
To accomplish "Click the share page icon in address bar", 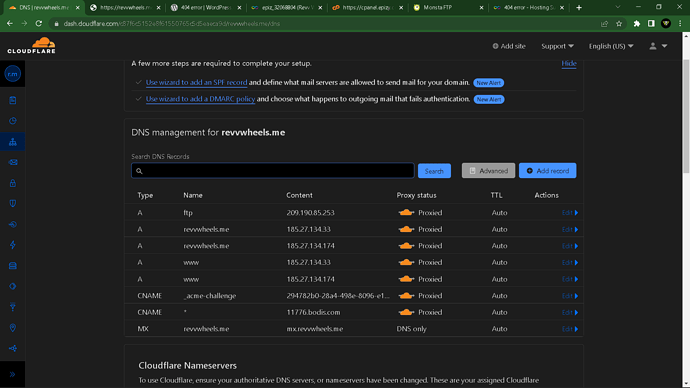I will coord(605,24).
